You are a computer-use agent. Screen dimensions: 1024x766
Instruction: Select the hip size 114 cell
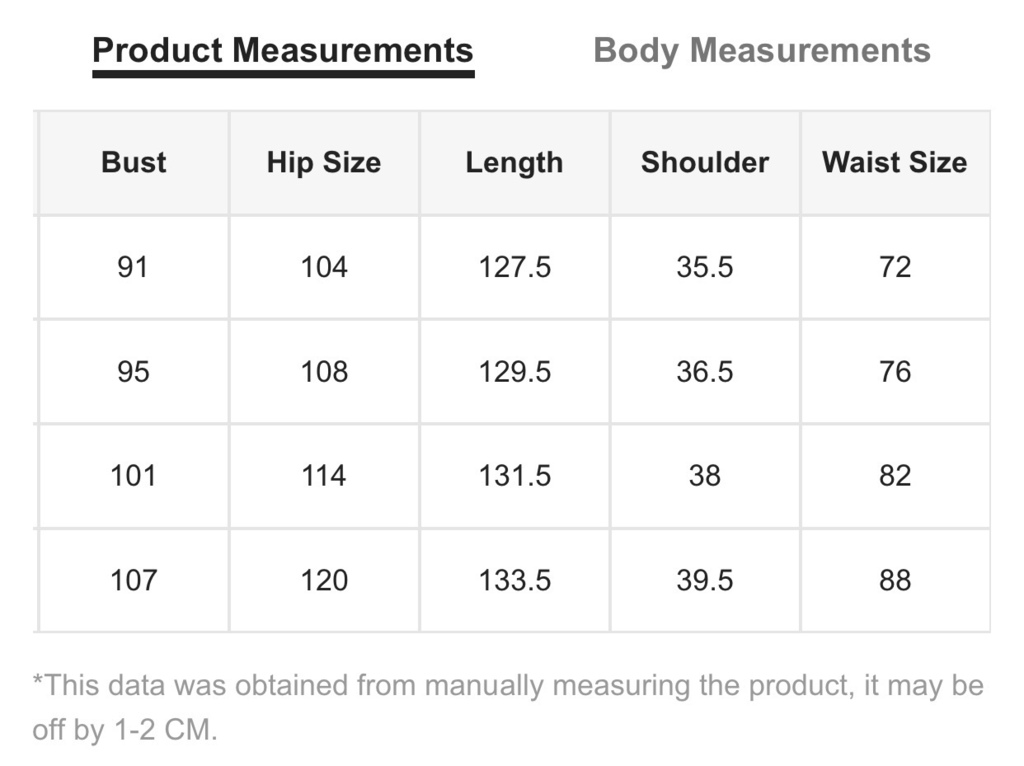324,475
